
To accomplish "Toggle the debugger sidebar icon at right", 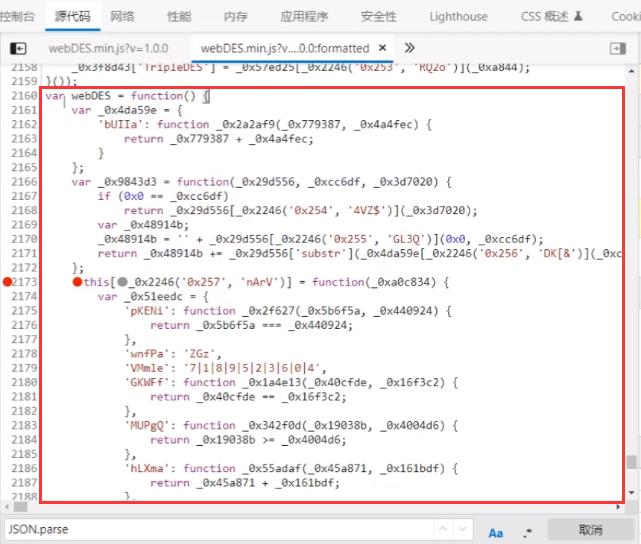I will (618, 48).
